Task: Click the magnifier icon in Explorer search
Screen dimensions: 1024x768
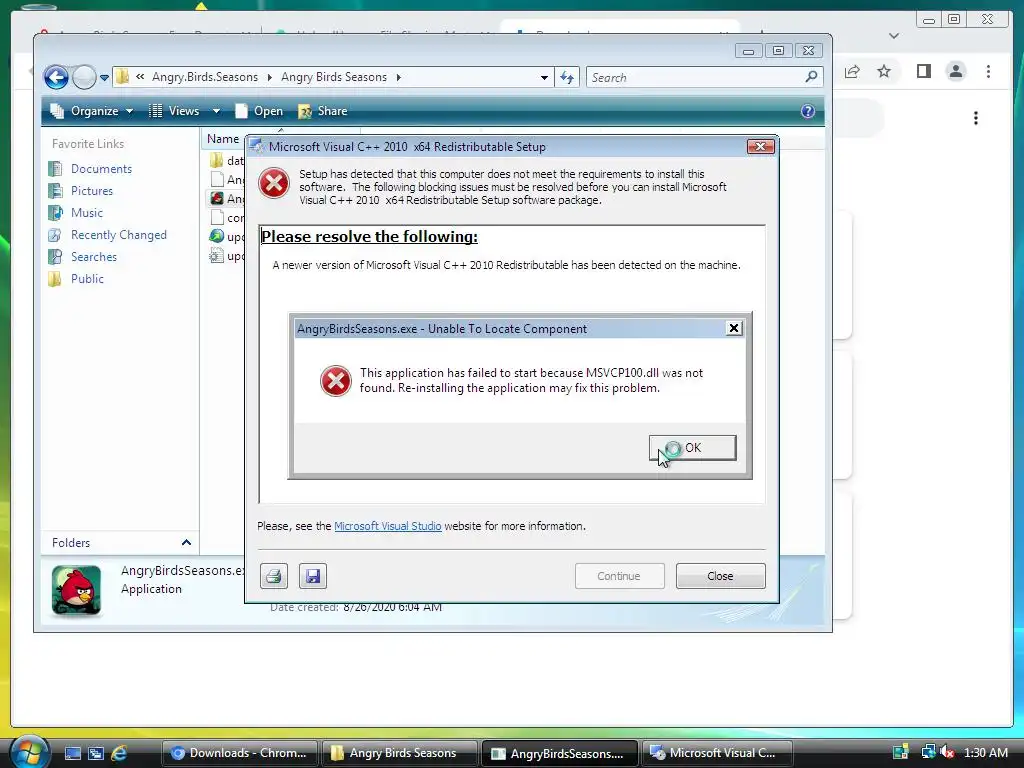Action: [811, 77]
